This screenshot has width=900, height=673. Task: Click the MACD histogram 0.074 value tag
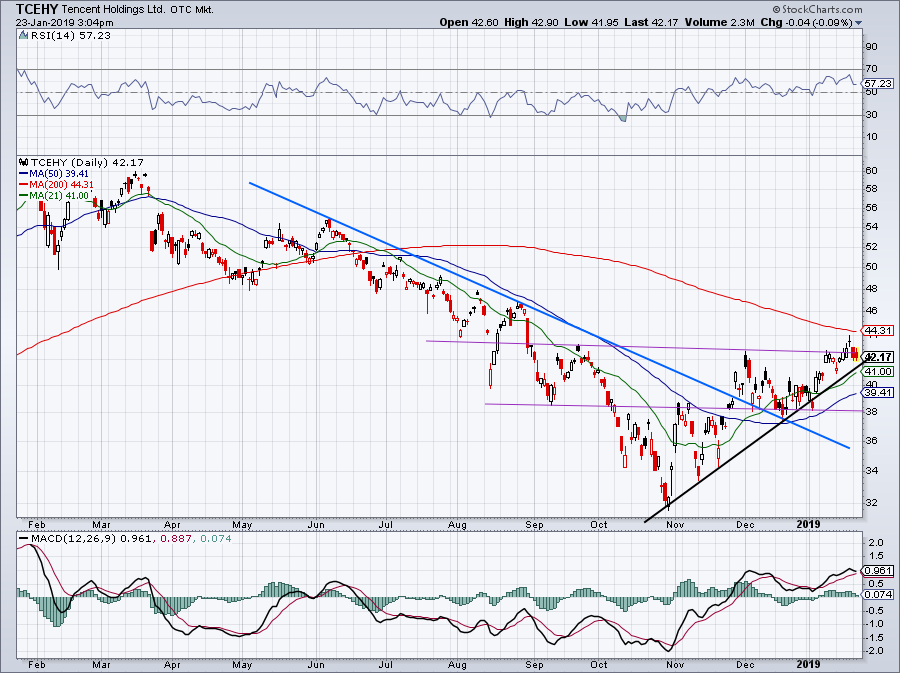coord(878,594)
